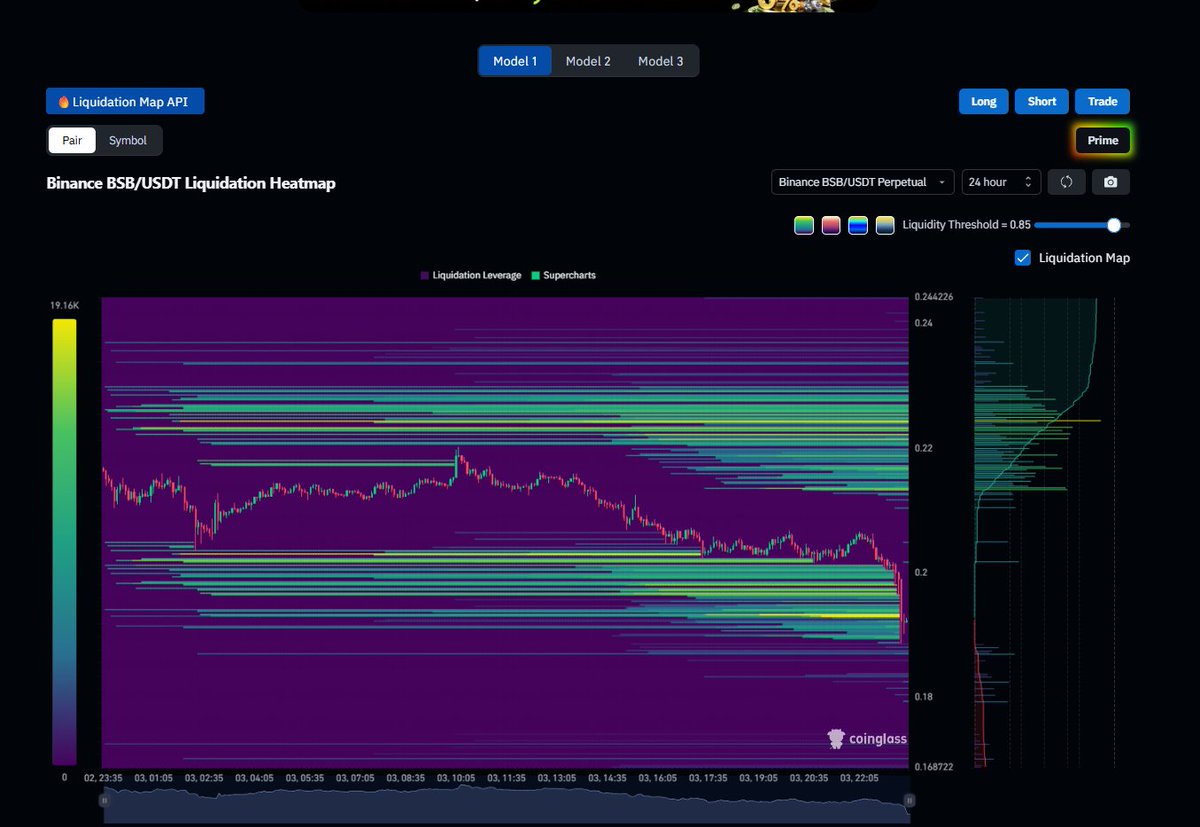Click the 02, 23:35 time axis label

(x=103, y=778)
